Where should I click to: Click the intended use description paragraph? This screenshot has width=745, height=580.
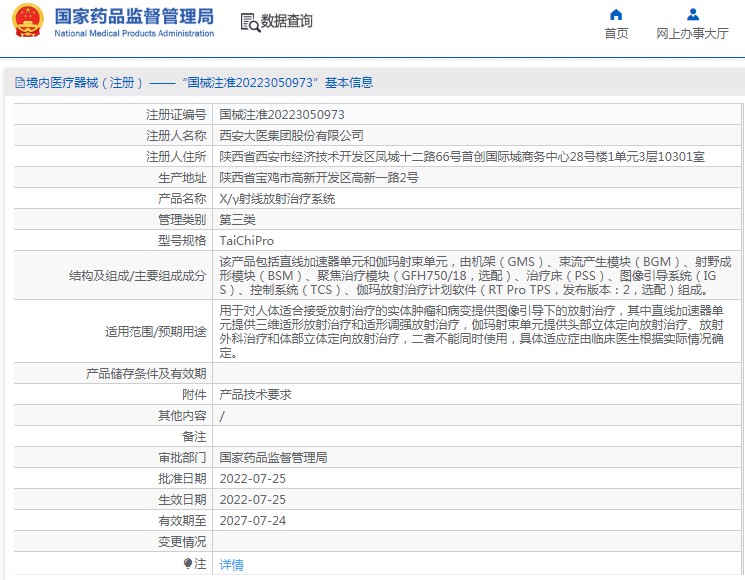(x=472, y=332)
